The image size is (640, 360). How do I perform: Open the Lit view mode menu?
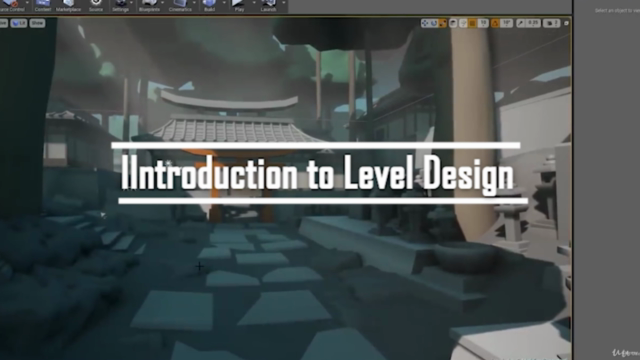(18, 23)
